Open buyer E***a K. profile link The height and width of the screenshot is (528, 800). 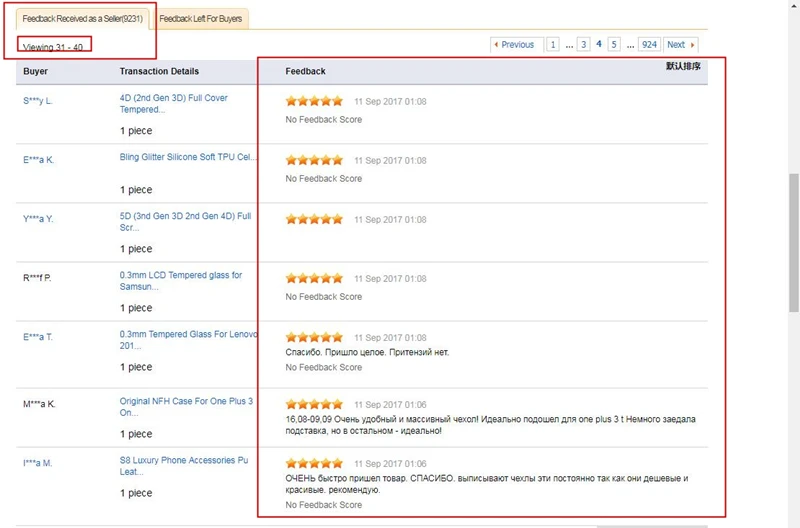38,160
